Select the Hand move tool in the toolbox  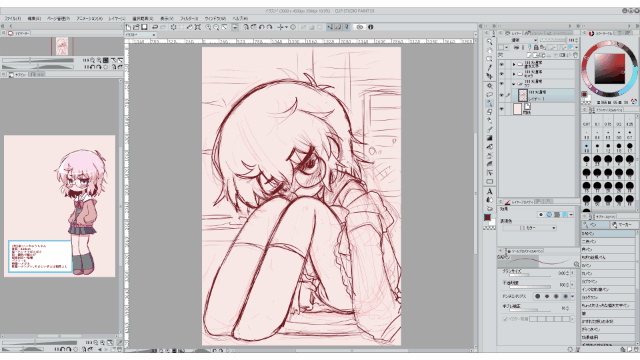tap(489, 50)
